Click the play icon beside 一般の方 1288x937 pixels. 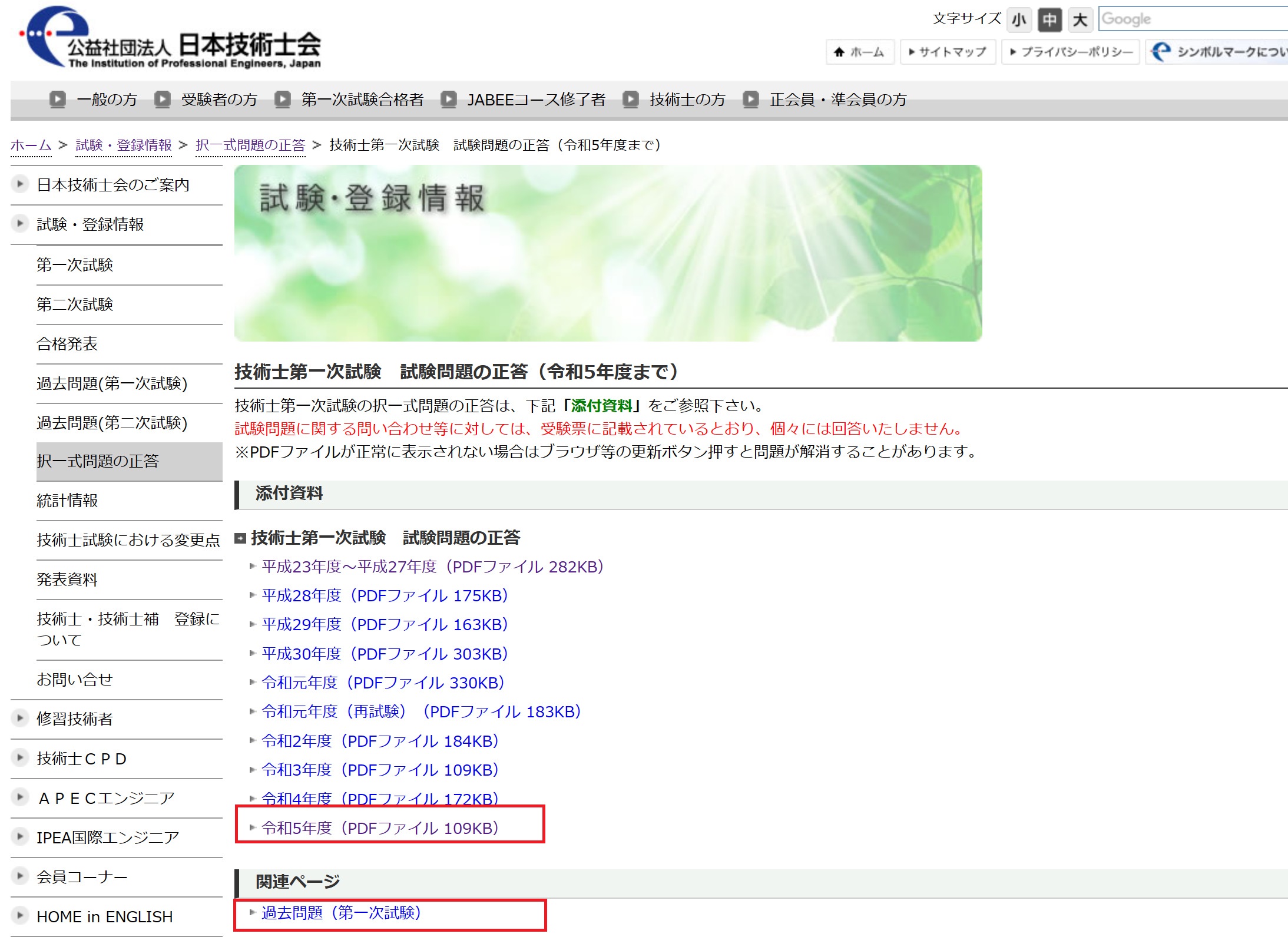click(57, 99)
